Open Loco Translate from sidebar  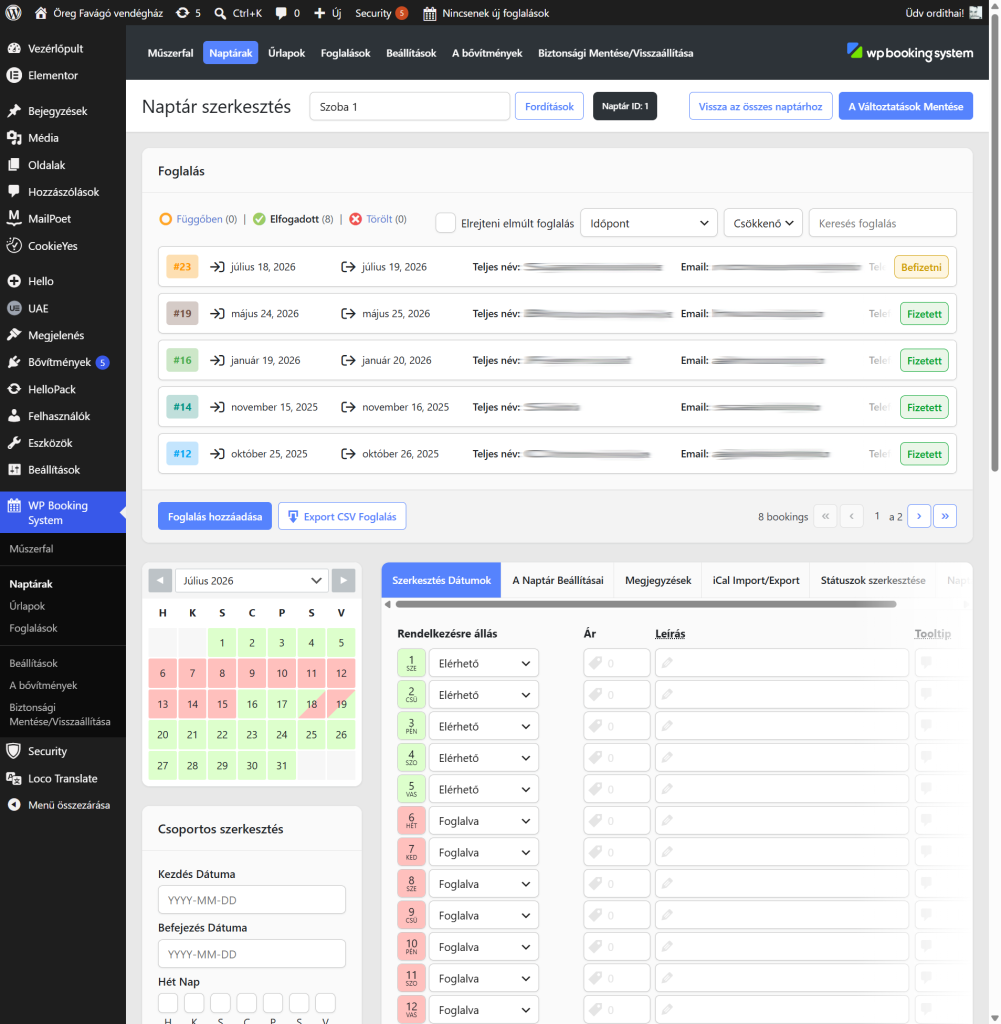click(x=63, y=778)
